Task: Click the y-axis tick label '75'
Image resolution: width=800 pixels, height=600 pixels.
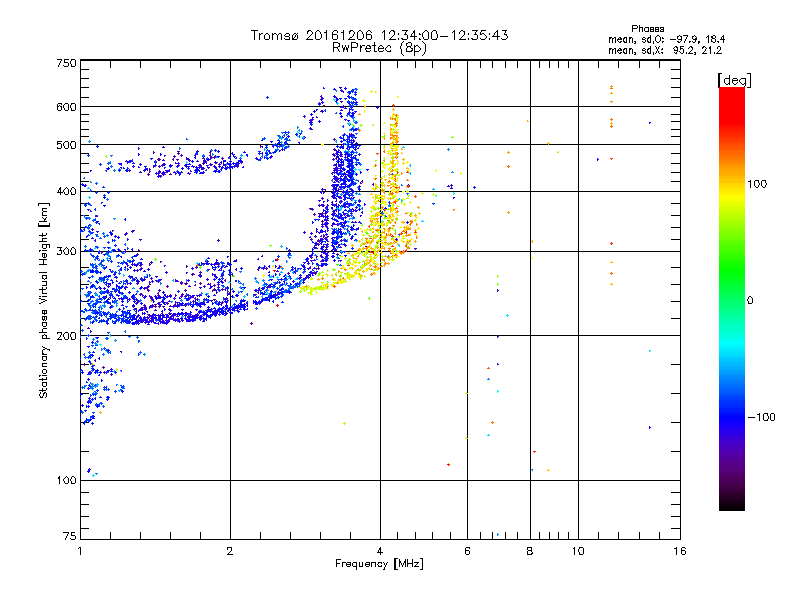Action: pos(70,536)
